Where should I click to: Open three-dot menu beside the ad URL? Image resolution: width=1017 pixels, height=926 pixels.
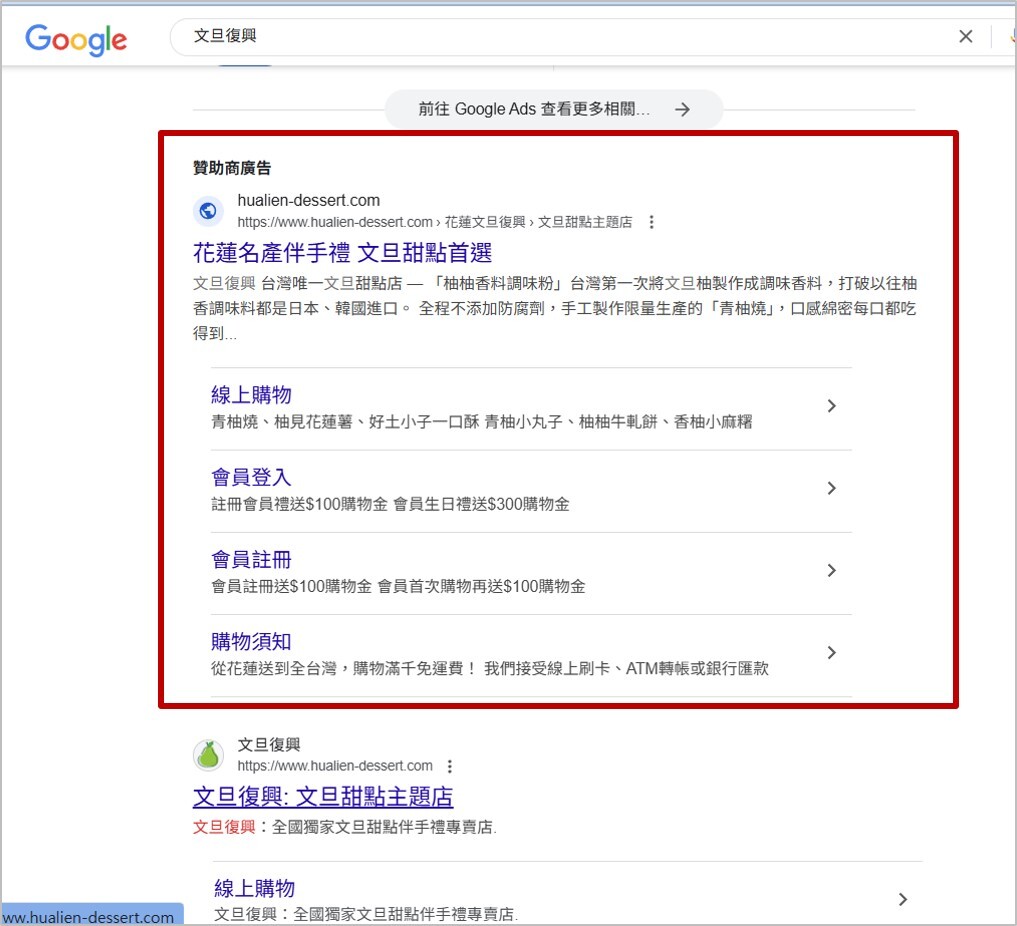point(652,222)
